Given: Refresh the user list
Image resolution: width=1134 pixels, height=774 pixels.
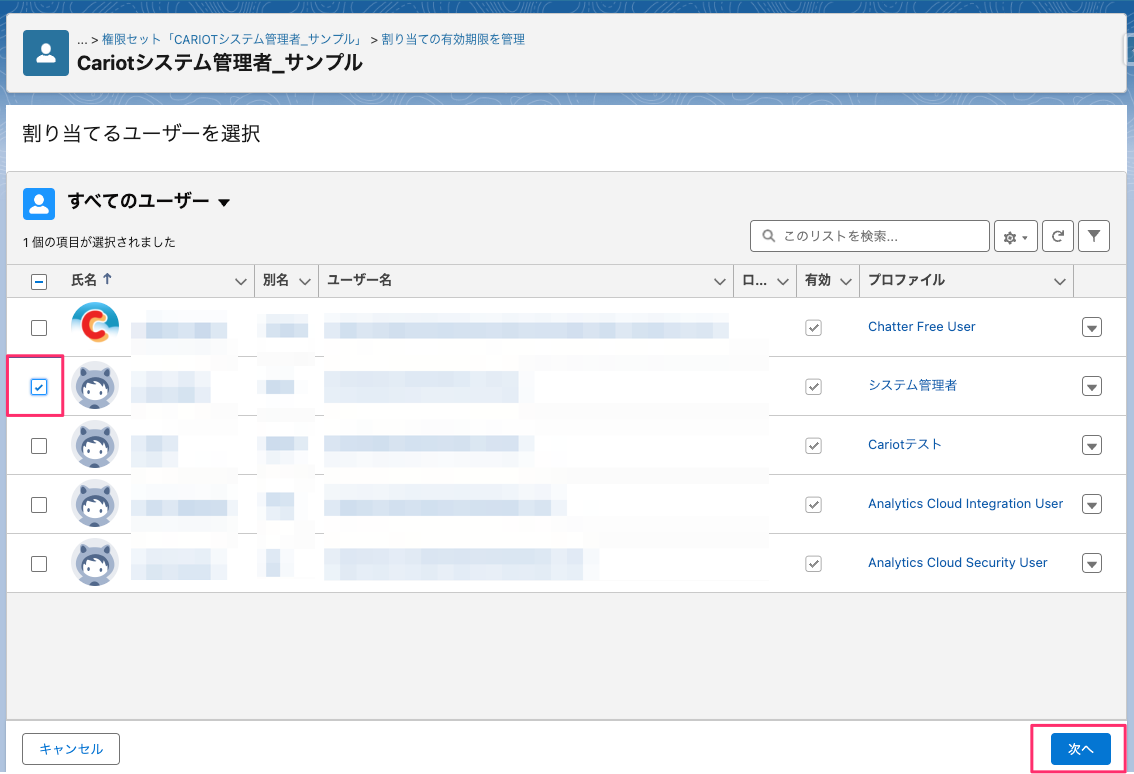Looking at the screenshot, I should coord(1057,237).
